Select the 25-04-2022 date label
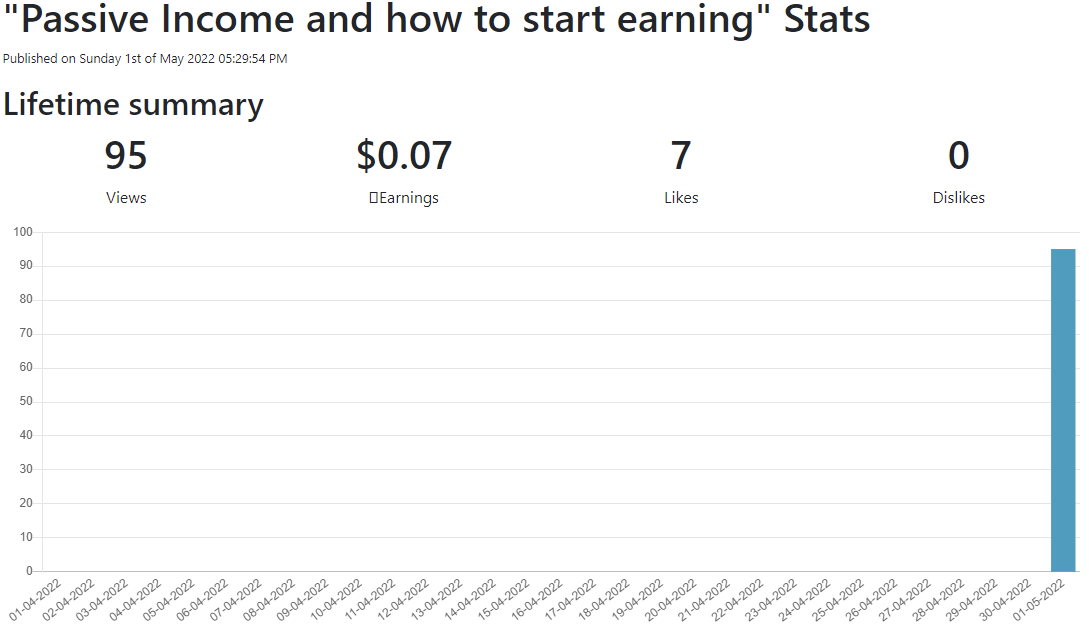 (838, 599)
